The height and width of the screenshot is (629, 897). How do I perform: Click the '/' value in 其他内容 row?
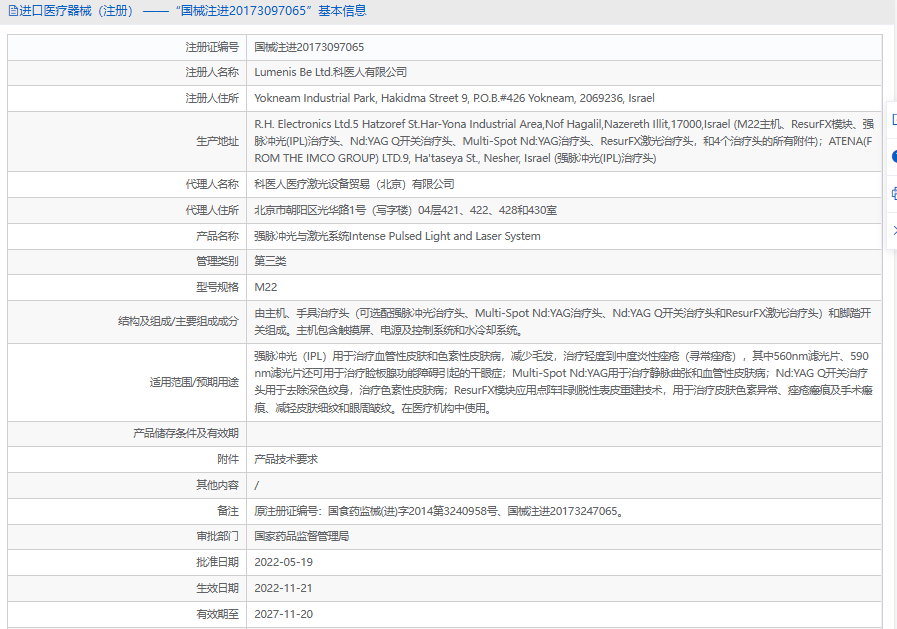click(256, 485)
